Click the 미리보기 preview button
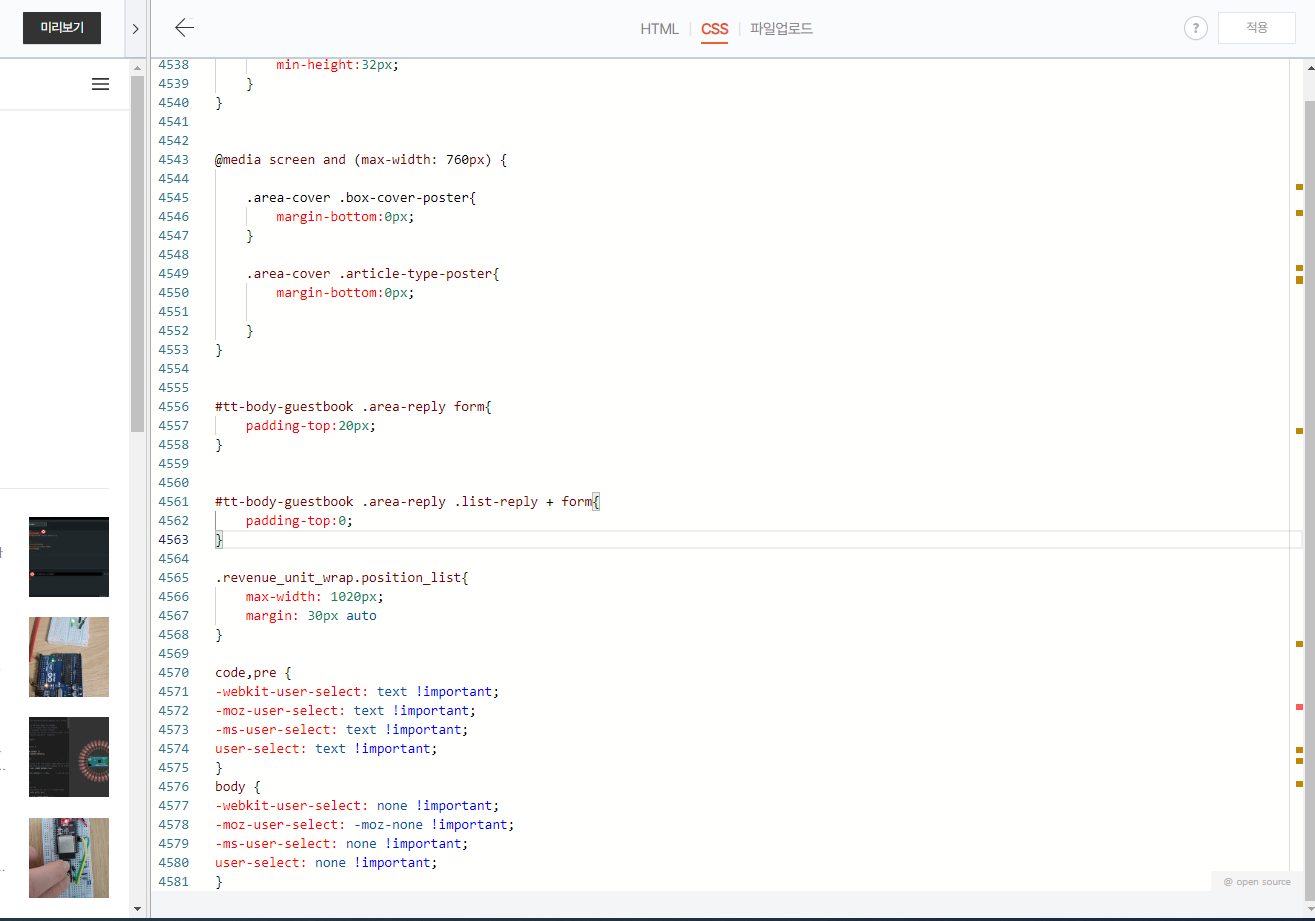 [62, 28]
